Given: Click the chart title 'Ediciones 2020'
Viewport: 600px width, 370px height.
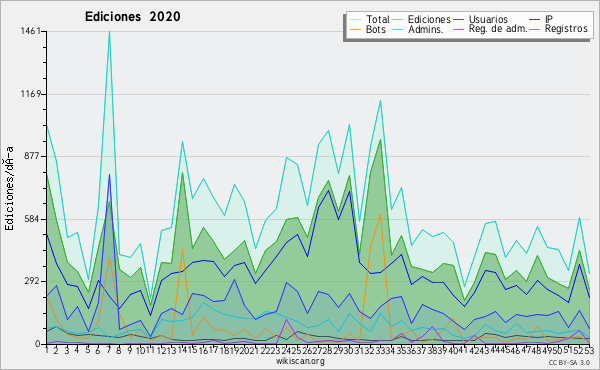Looking at the screenshot, I should pos(132,17).
